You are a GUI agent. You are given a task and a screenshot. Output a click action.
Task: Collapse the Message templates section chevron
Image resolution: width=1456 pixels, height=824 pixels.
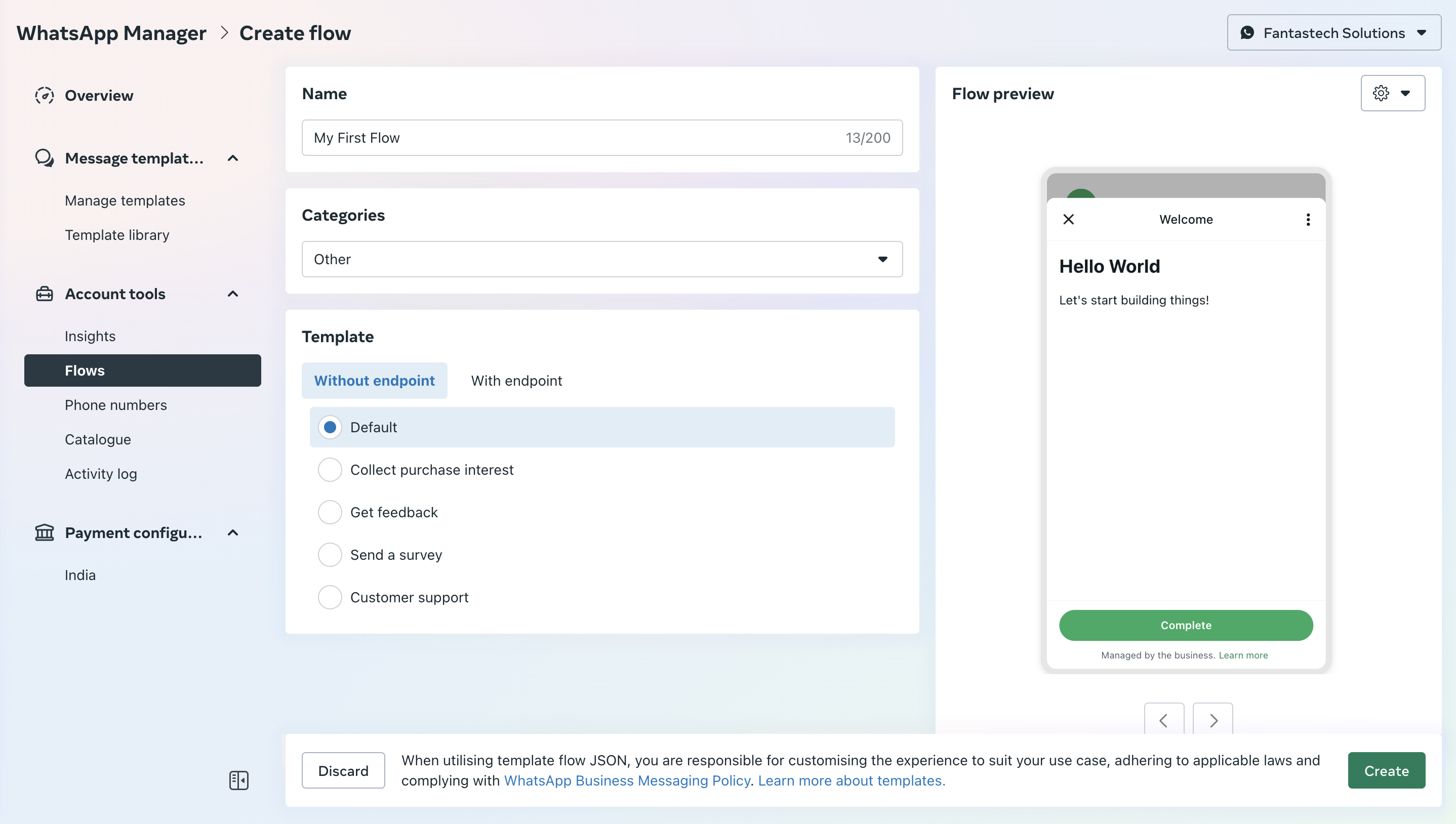point(232,158)
